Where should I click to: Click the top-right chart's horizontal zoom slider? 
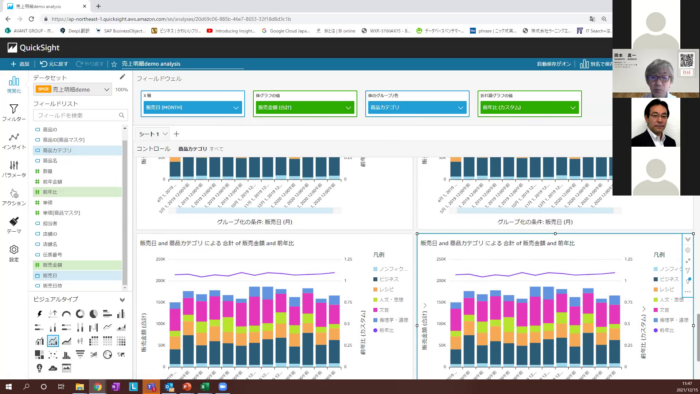pyautogui.click(x=535, y=210)
